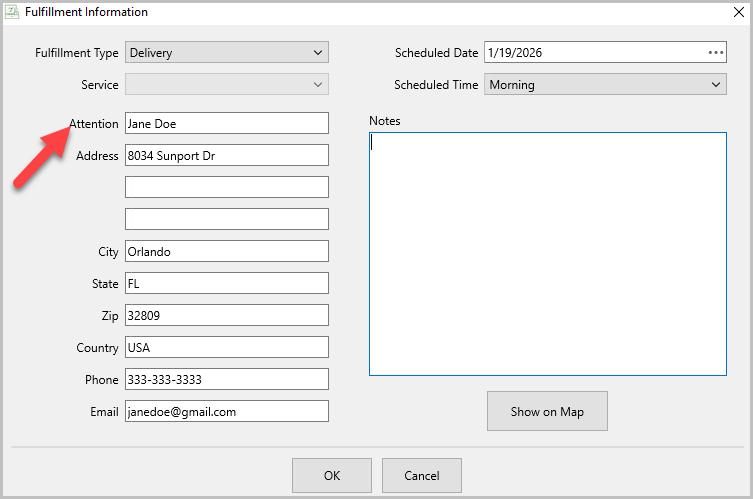Viewport: 753px width, 499px height.
Task: Click the Cancel button
Action: tap(422, 475)
